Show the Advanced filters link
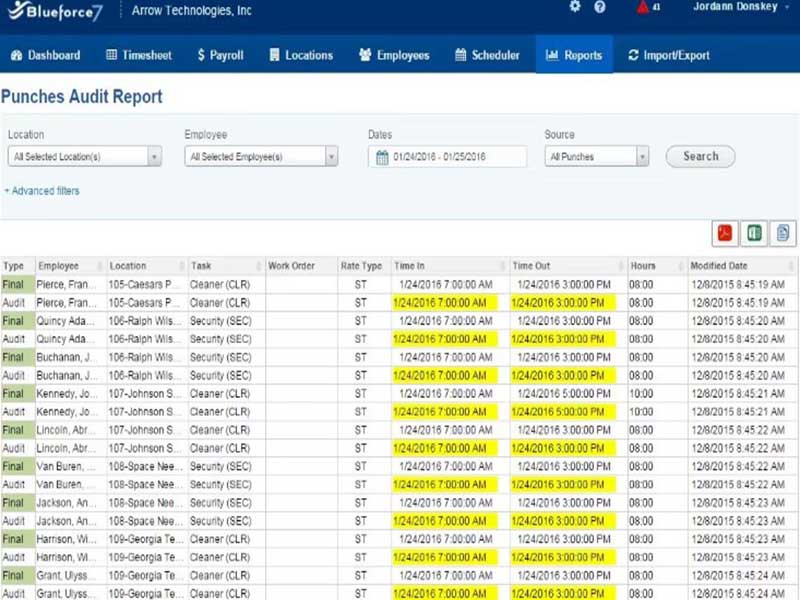Screen dimensions: 800x600 (42, 191)
